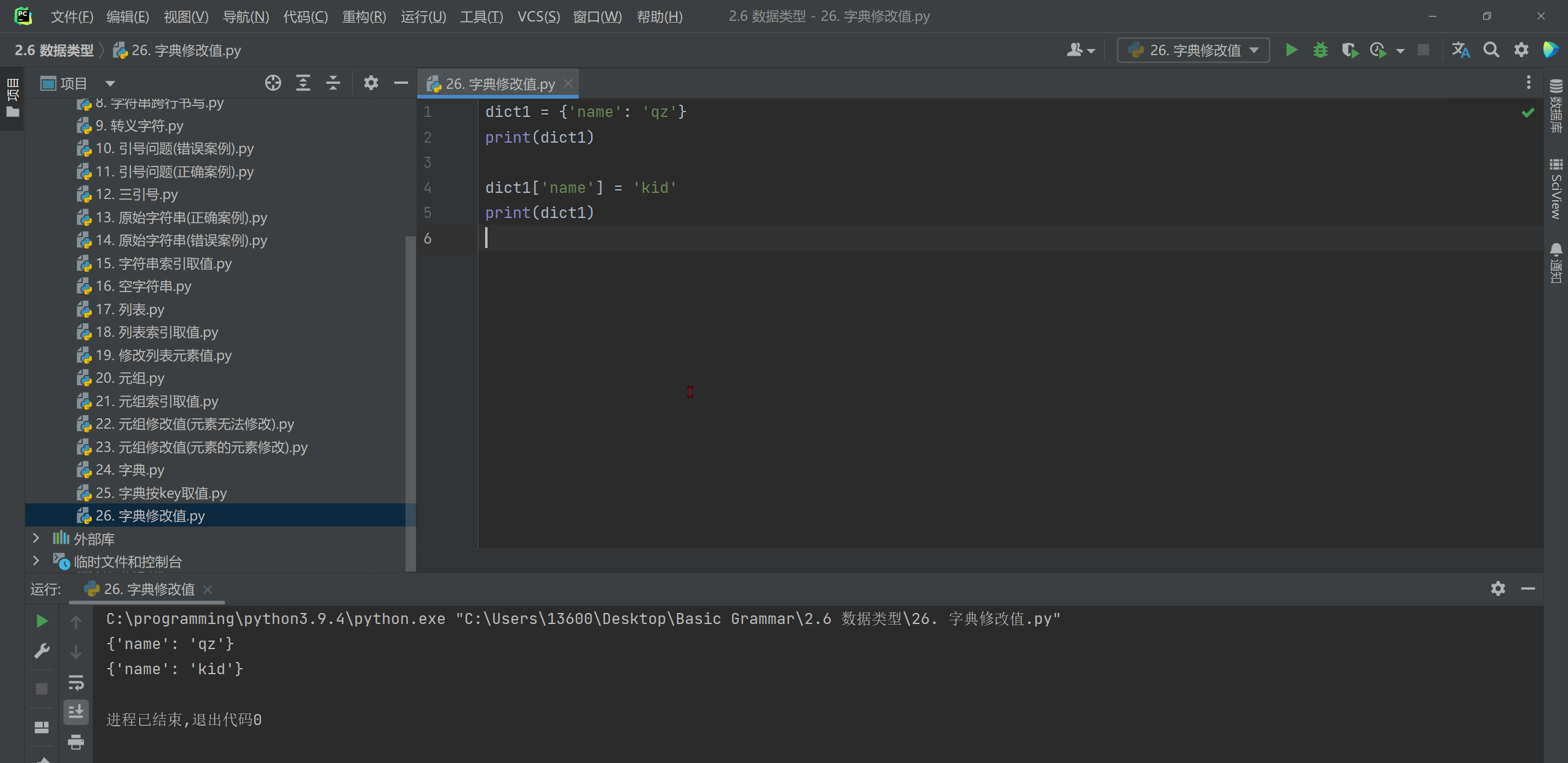This screenshot has width=1568, height=763.
Task: Open the translation icon in toolbar
Action: click(1461, 50)
